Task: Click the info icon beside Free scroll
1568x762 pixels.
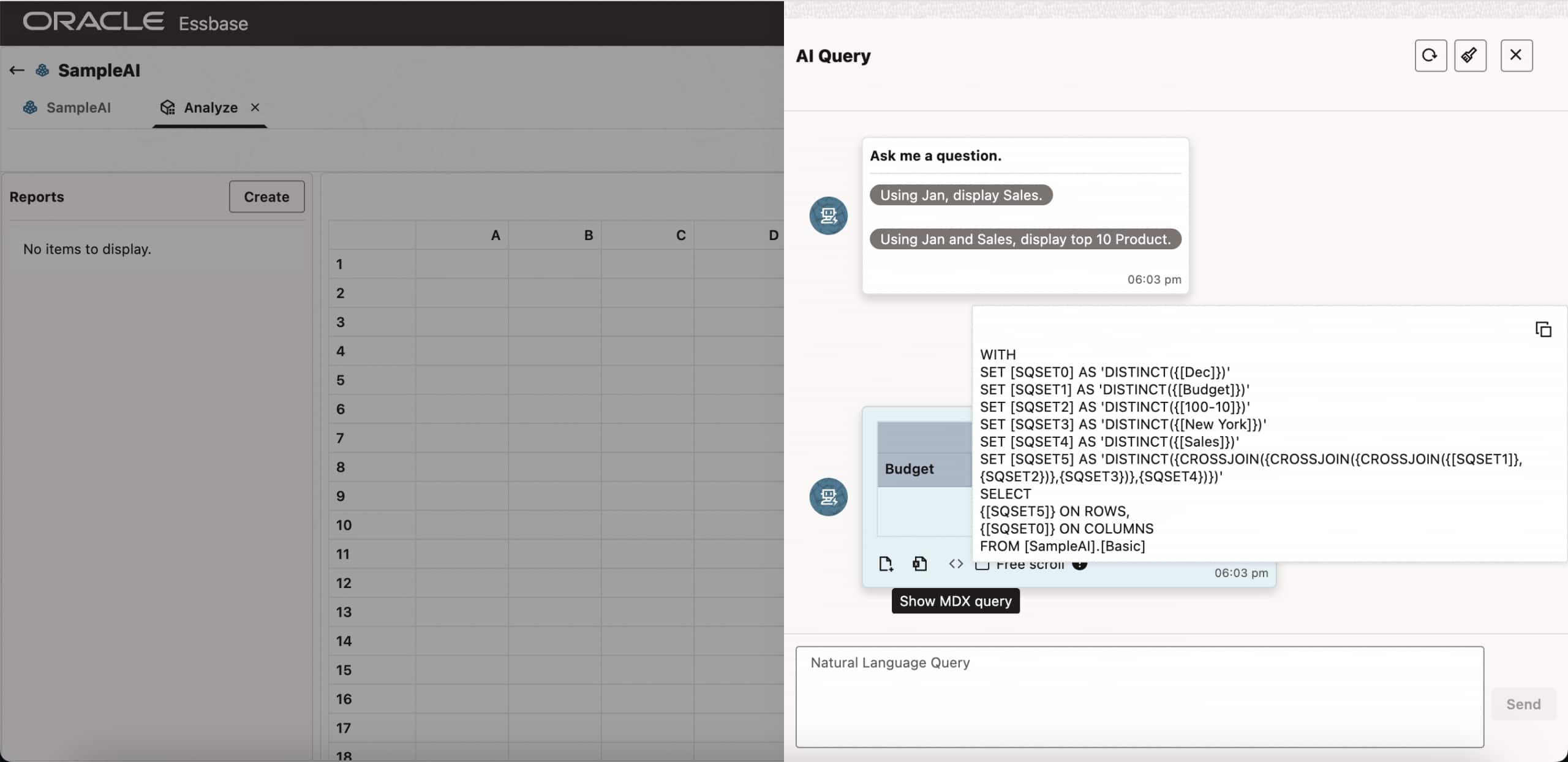Action: (x=1080, y=565)
